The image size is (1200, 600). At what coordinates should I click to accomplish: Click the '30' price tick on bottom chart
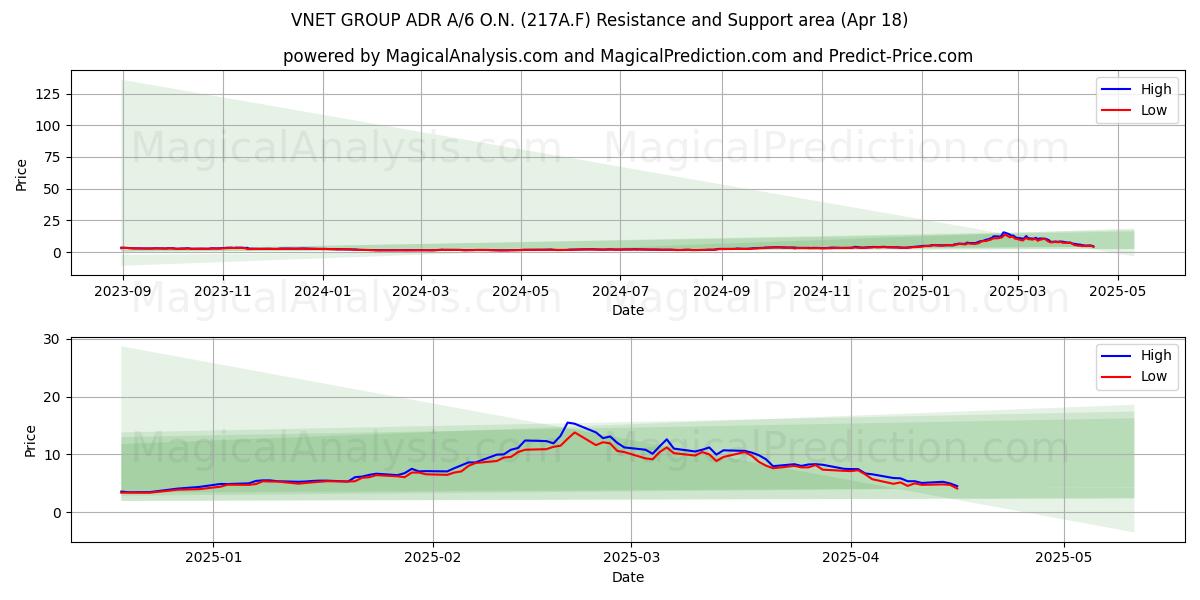click(x=52, y=340)
